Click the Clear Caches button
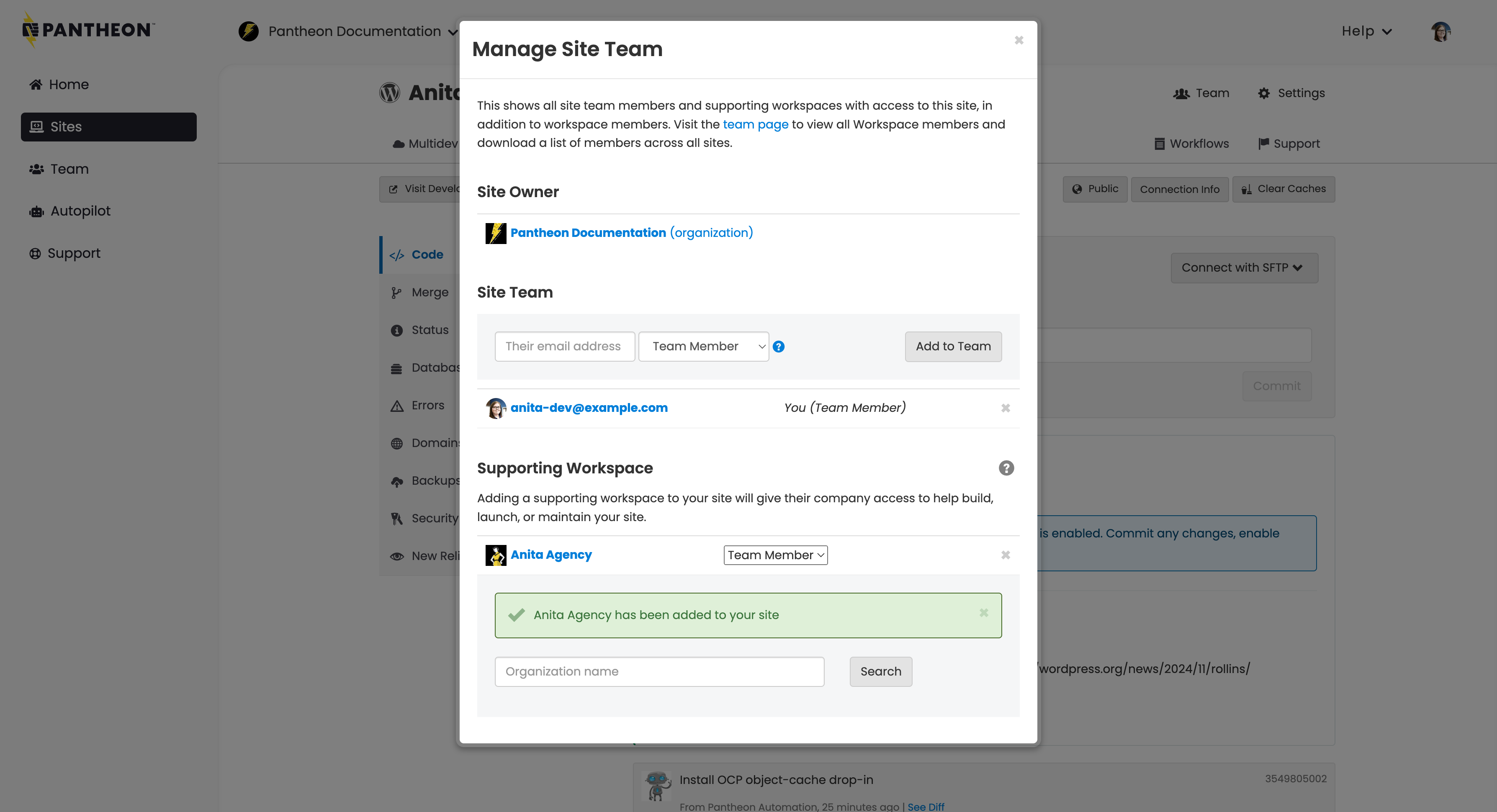Viewport: 1497px width, 812px height. 1284,189
